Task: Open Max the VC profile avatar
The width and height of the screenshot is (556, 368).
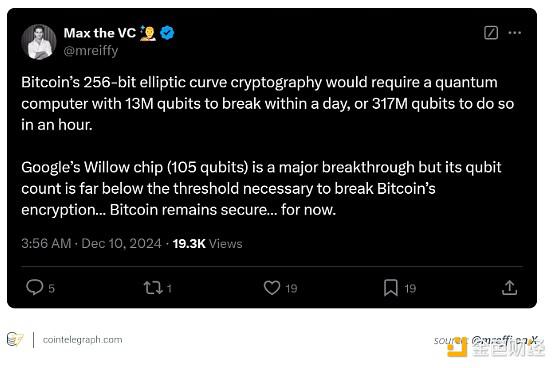Action: pyautogui.click(x=39, y=42)
